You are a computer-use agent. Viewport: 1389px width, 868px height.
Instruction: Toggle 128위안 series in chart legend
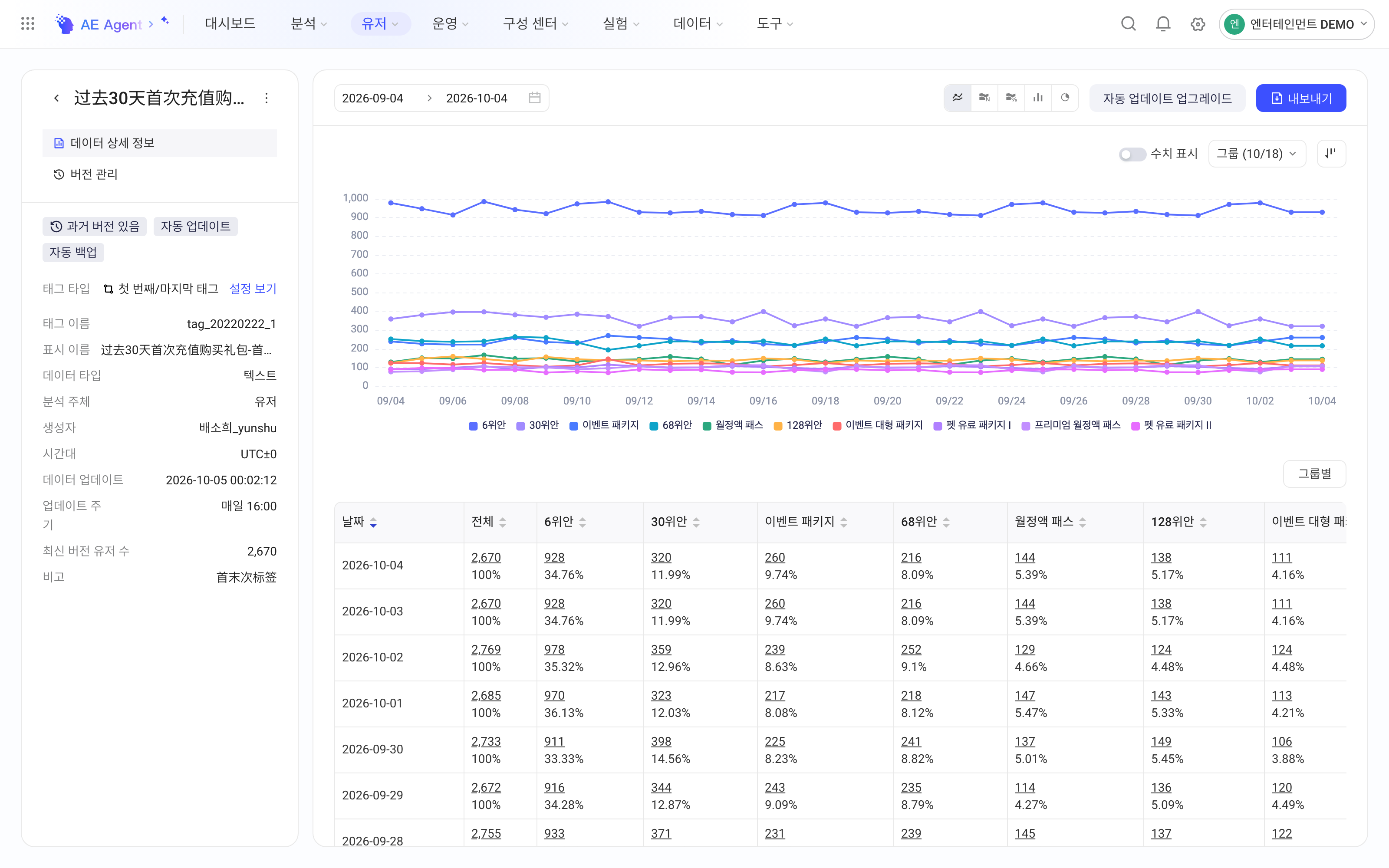(798, 425)
